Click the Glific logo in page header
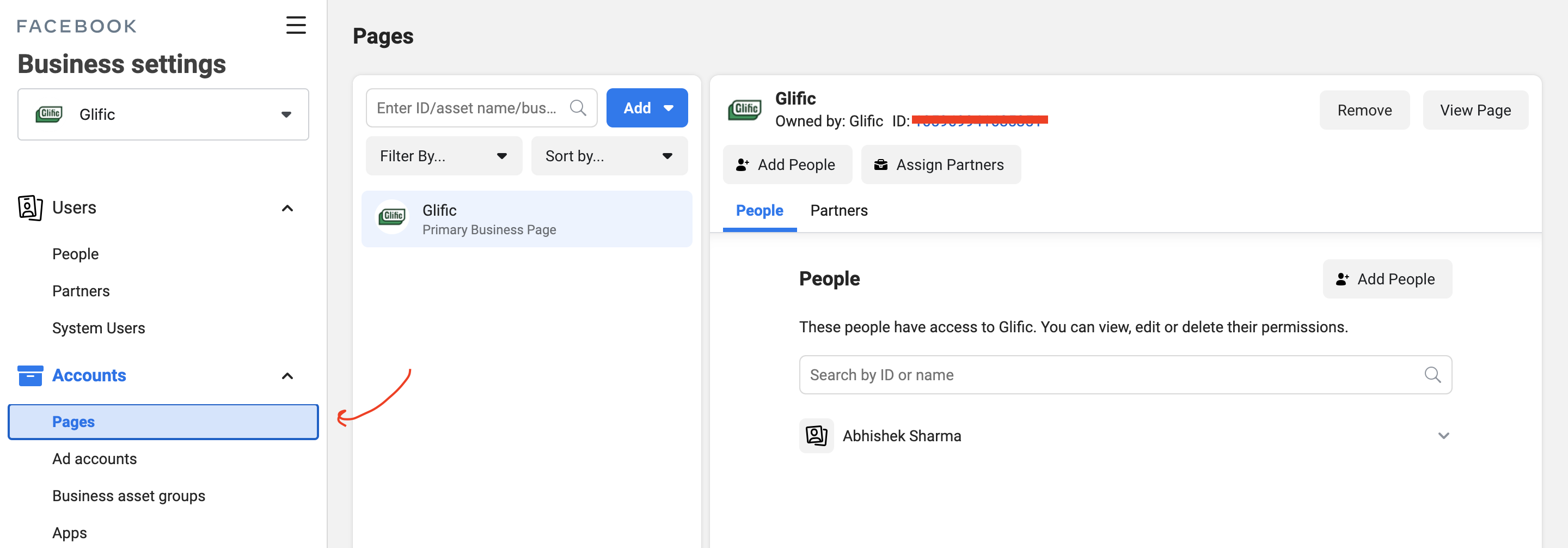Image resolution: width=1568 pixels, height=548 pixels. point(744,109)
